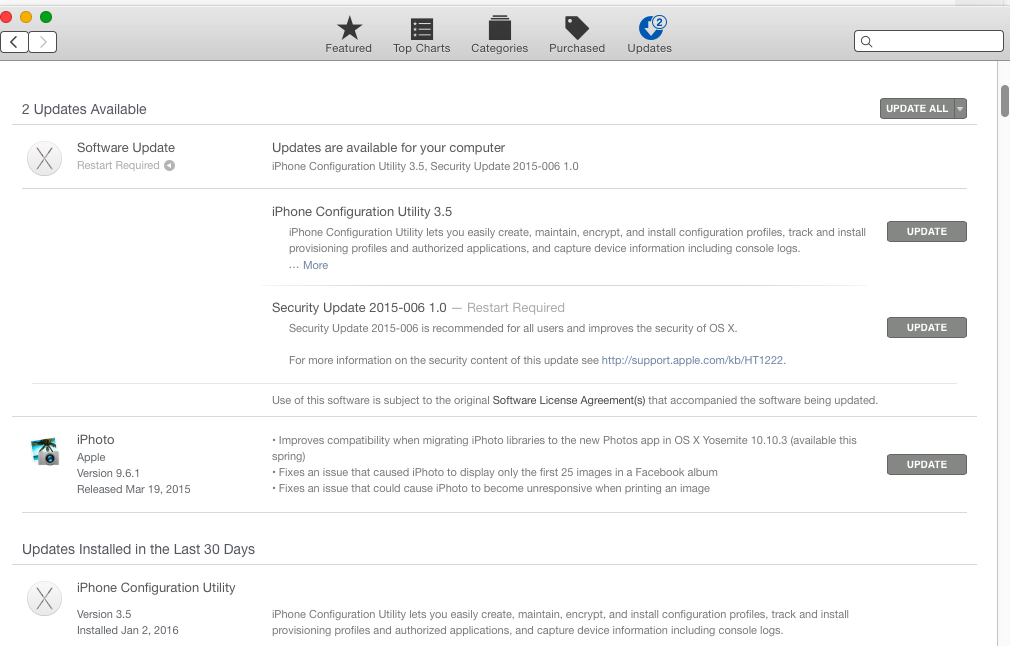Update iPhone Configuration Utility 3.5
The height and width of the screenshot is (646, 1010).
tap(927, 231)
